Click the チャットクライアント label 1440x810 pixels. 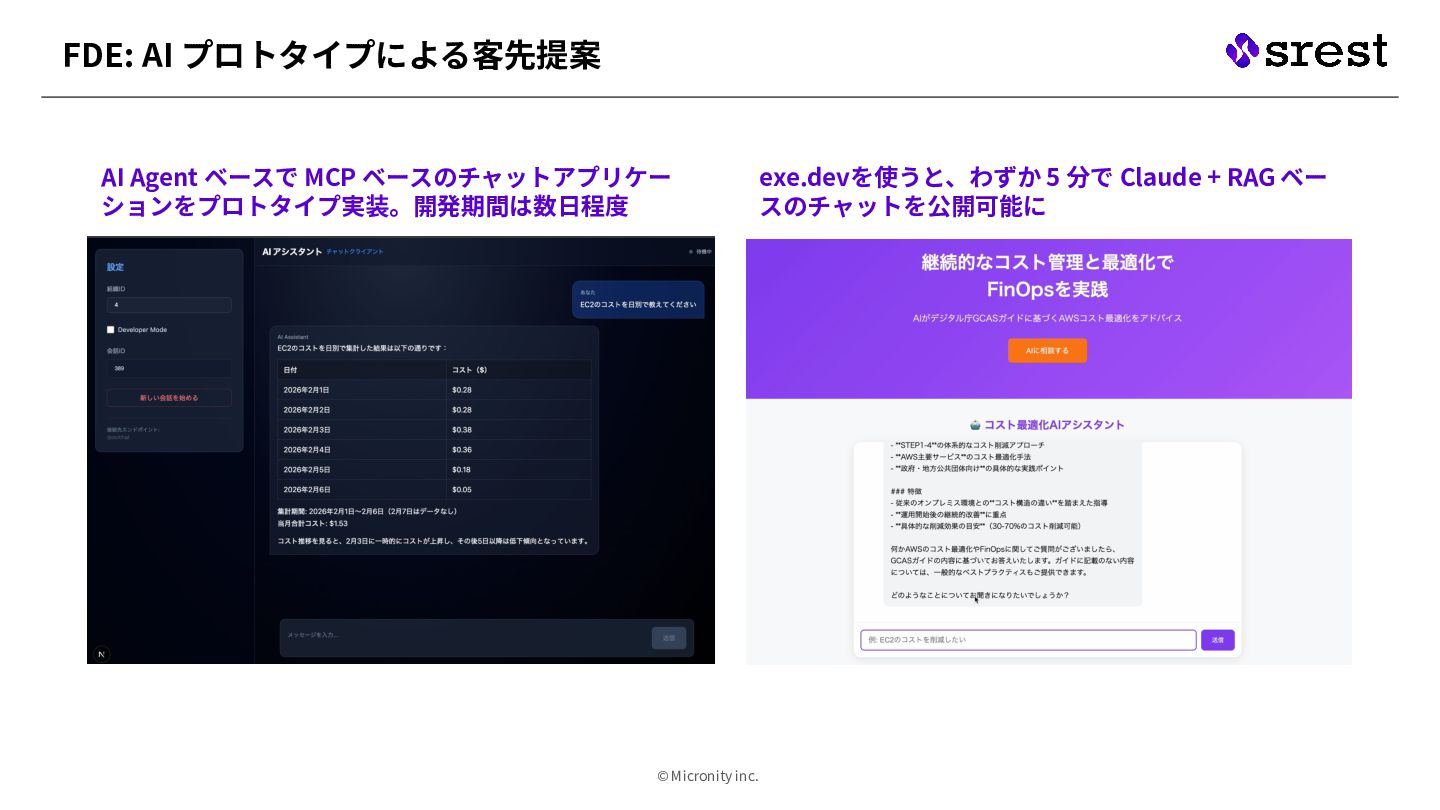pos(355,252)
